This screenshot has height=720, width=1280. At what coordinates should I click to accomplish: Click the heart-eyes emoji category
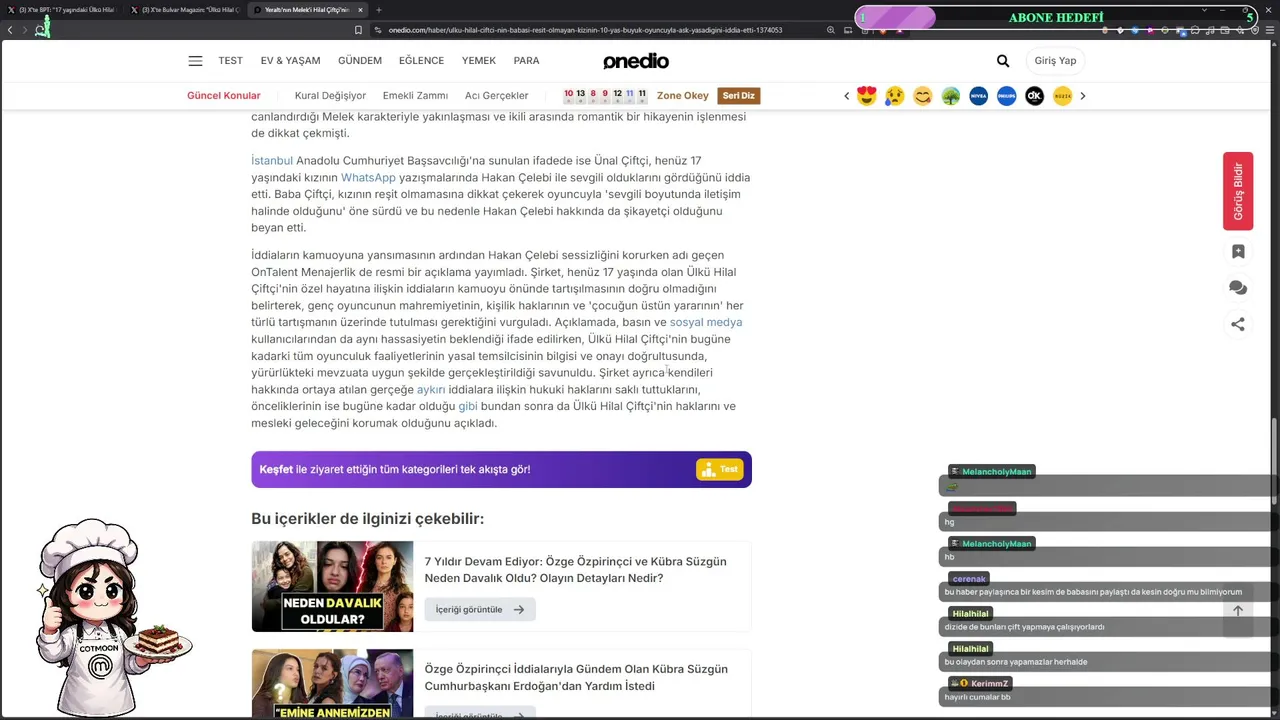(x=867, y=96)
